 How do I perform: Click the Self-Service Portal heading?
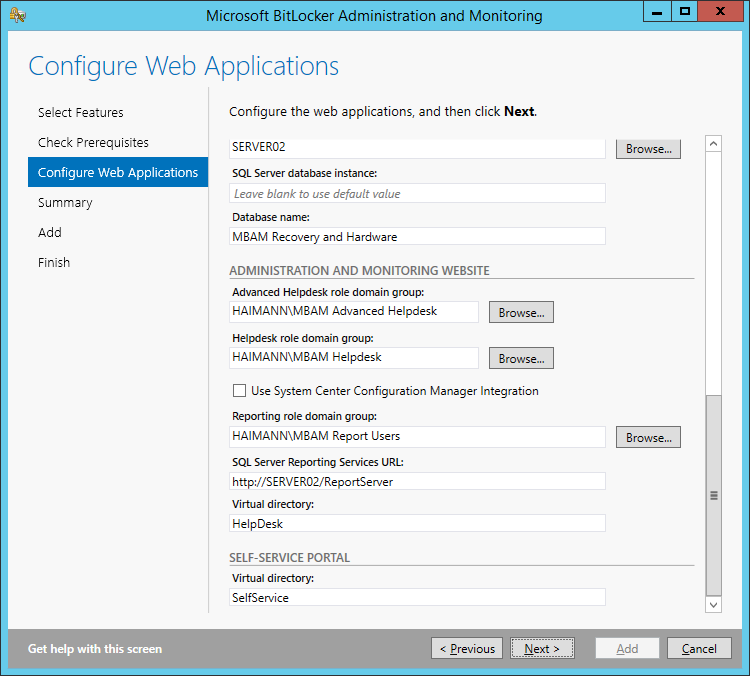(x=289, y=557)
